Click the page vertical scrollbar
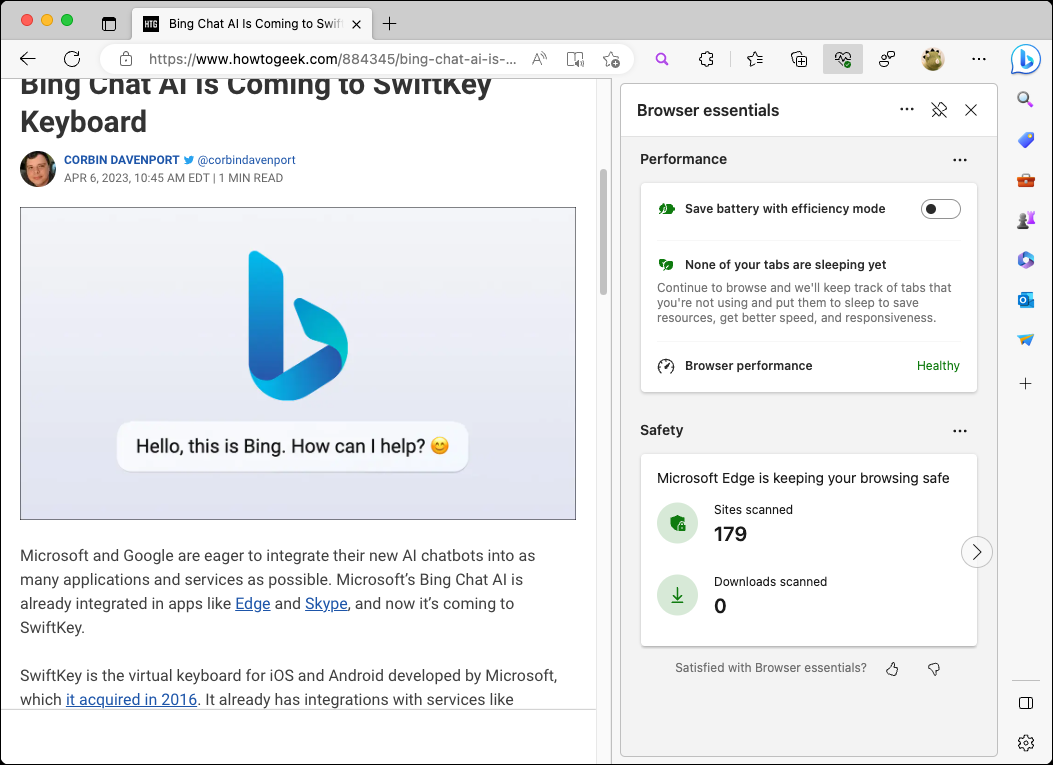Image resolution: width=1053 pixels, height=765 pixels. pyautogui.click(x=604, y=232)
